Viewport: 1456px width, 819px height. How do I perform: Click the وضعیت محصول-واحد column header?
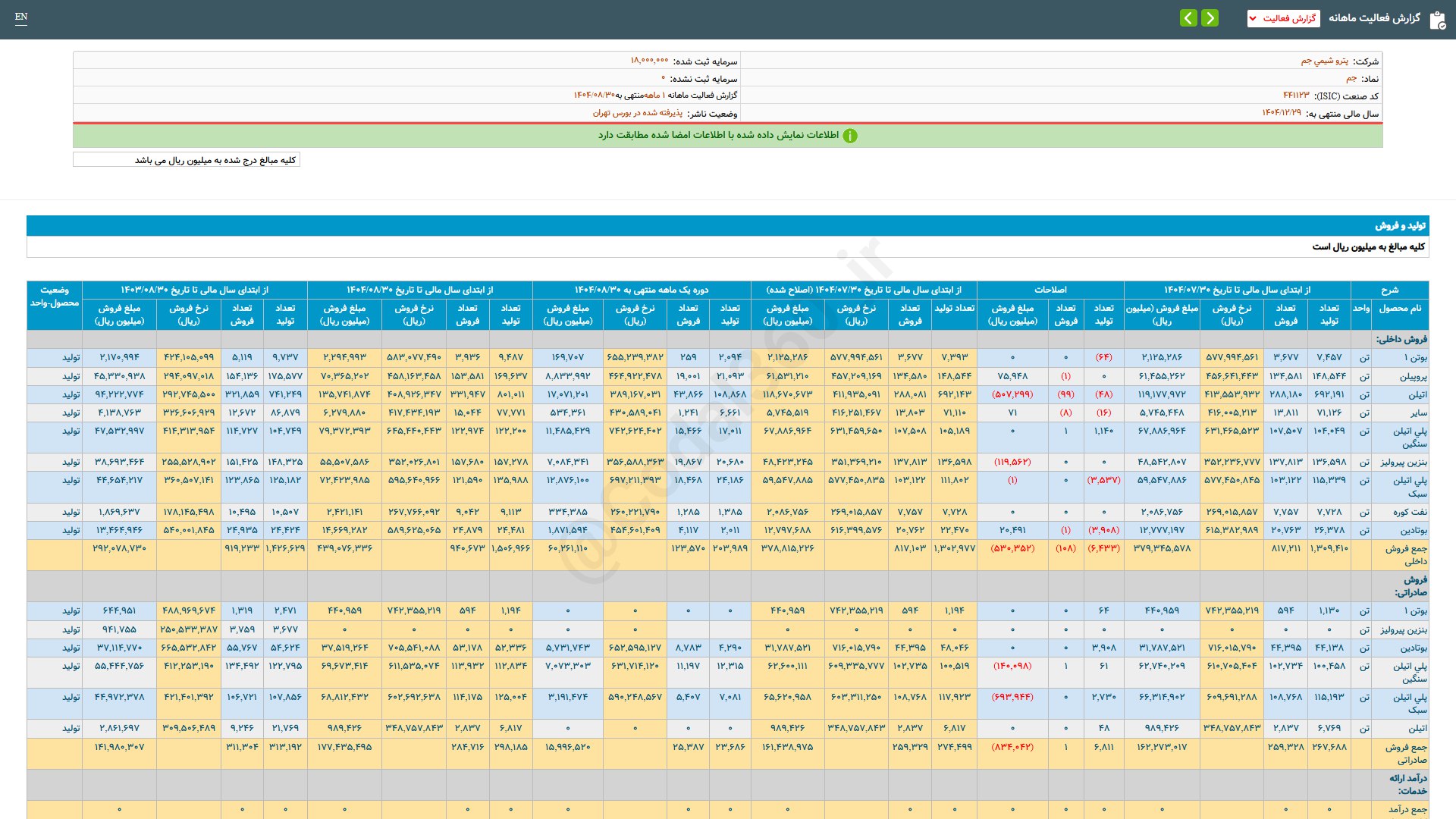(55, 297)
